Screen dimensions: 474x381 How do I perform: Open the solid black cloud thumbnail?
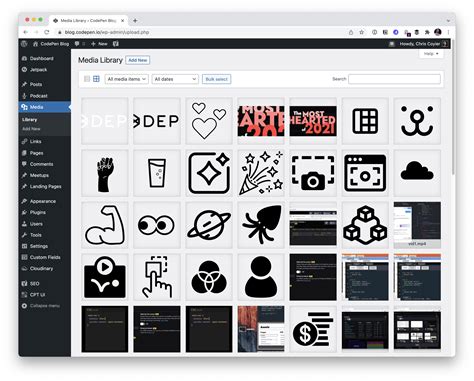coord(417,173)
